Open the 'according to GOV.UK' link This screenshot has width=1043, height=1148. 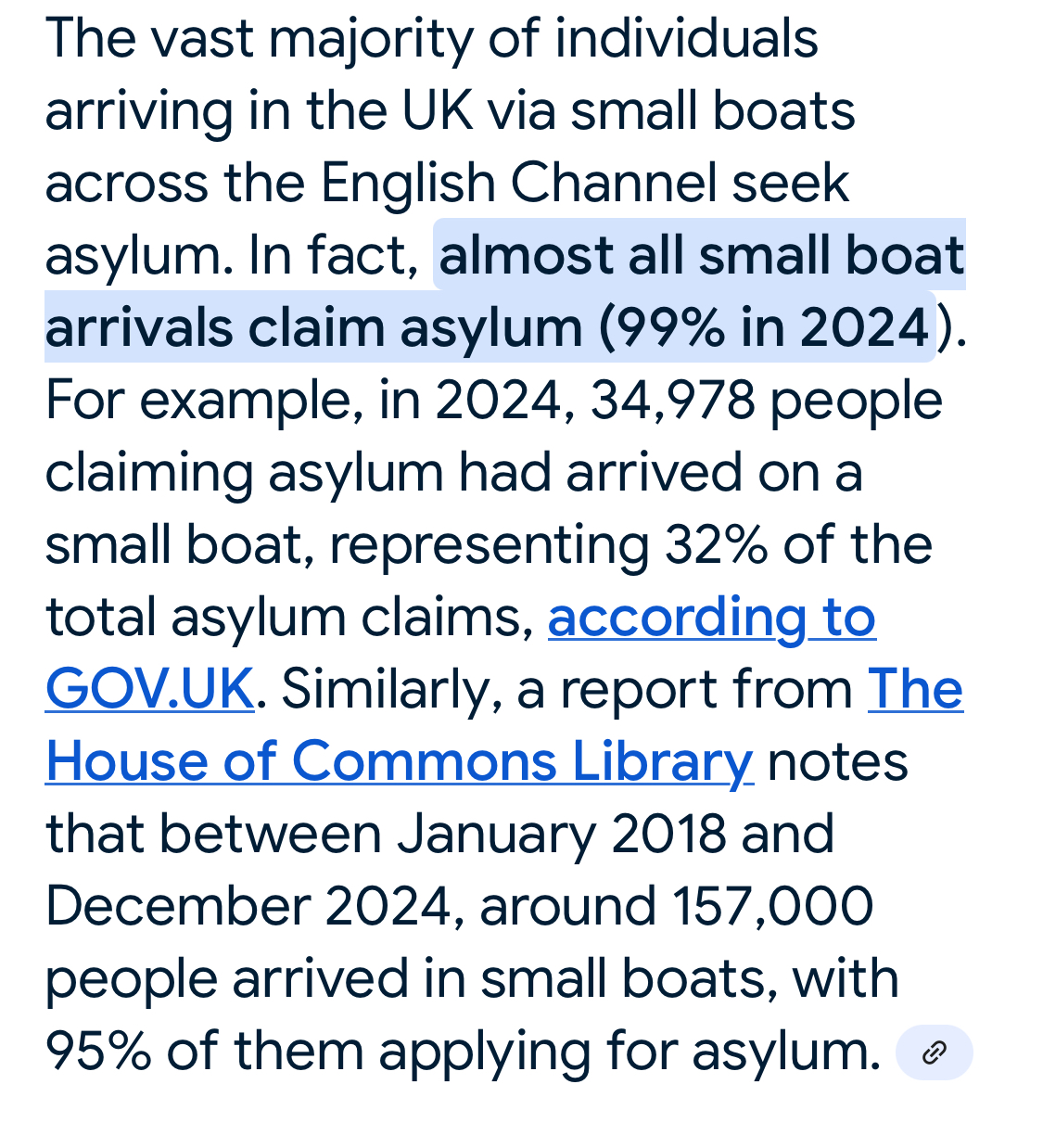click(x=460, y=653)
